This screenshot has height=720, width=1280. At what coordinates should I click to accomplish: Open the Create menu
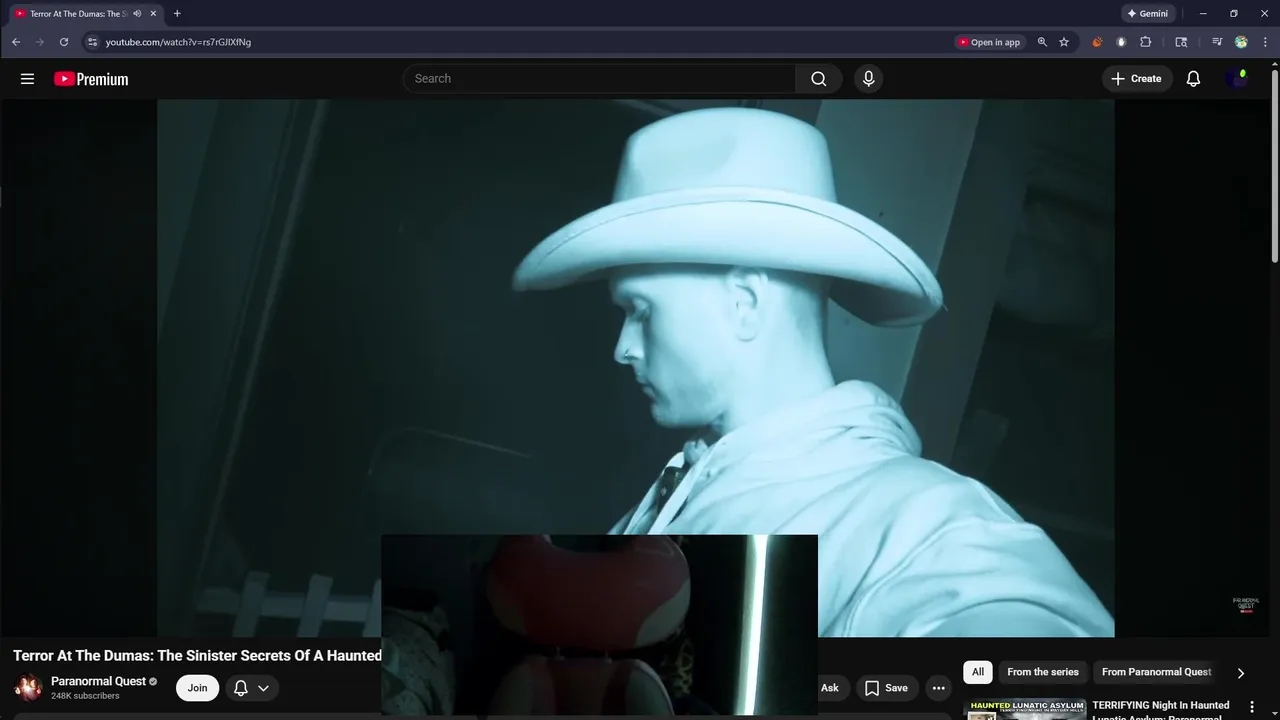point(1136,79)
